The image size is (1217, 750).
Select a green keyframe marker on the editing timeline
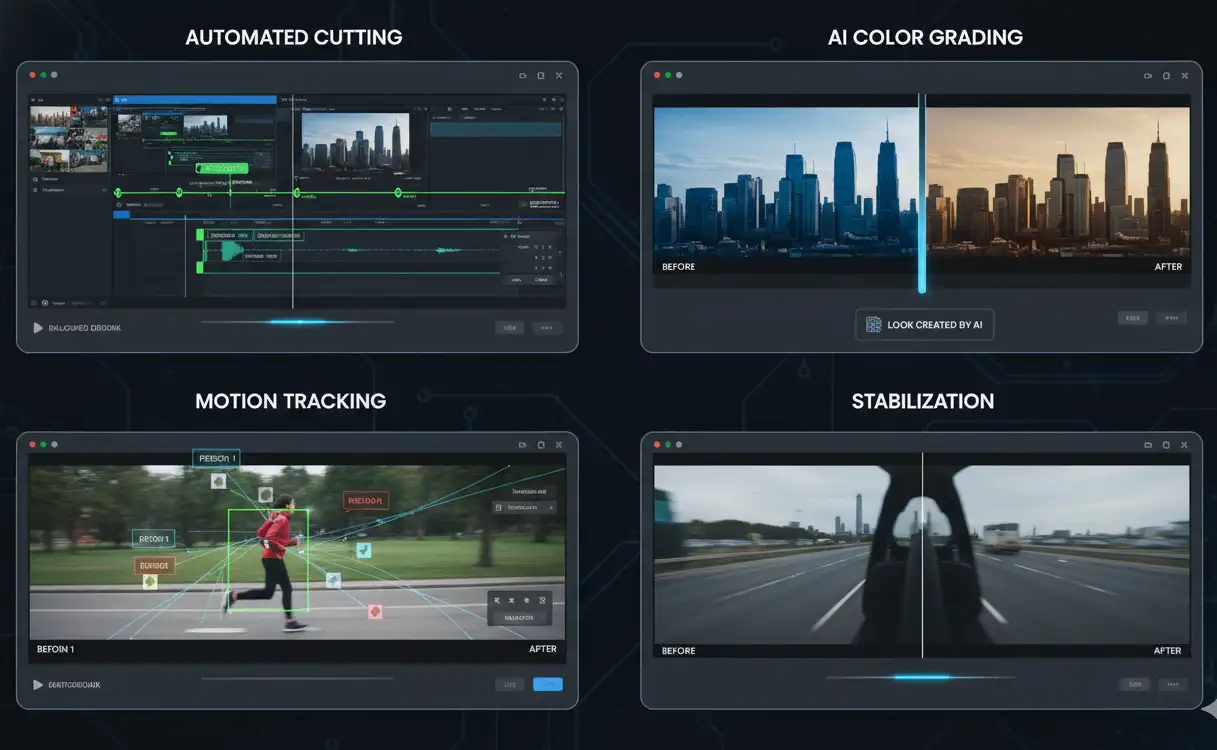pyautogui.click(x=297, y=192)
